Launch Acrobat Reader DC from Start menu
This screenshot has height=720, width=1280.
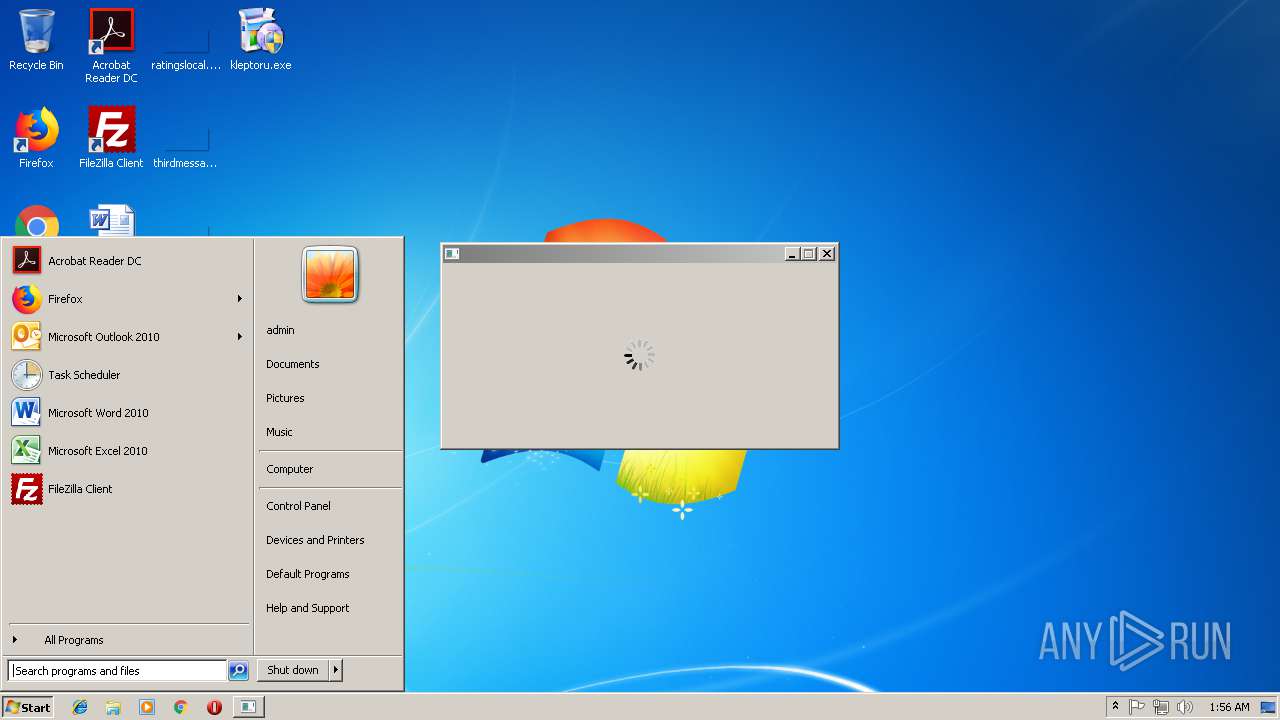pyautogui.click(x=127, y=261)
